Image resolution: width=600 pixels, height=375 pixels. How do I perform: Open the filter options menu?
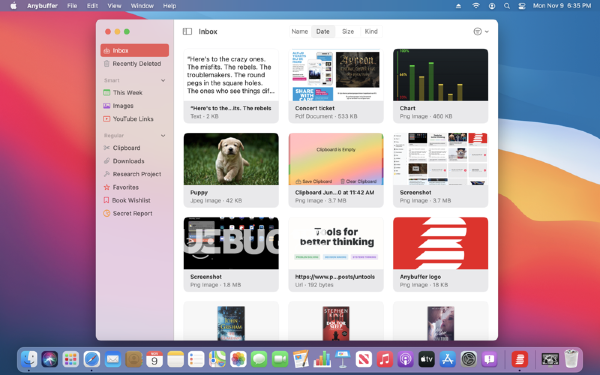[x=481, y=31]
